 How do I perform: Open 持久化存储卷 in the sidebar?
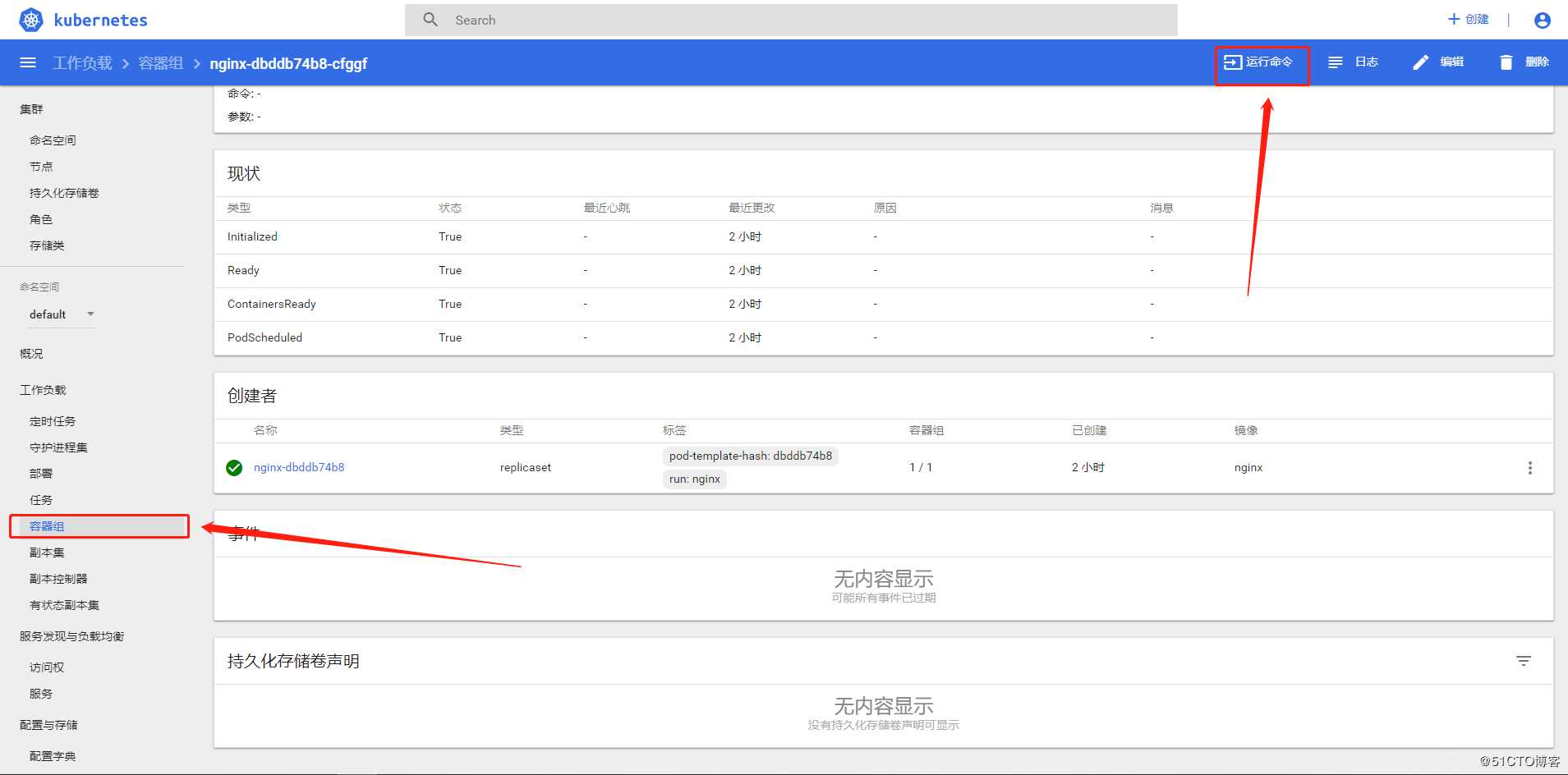click(64, 193)
